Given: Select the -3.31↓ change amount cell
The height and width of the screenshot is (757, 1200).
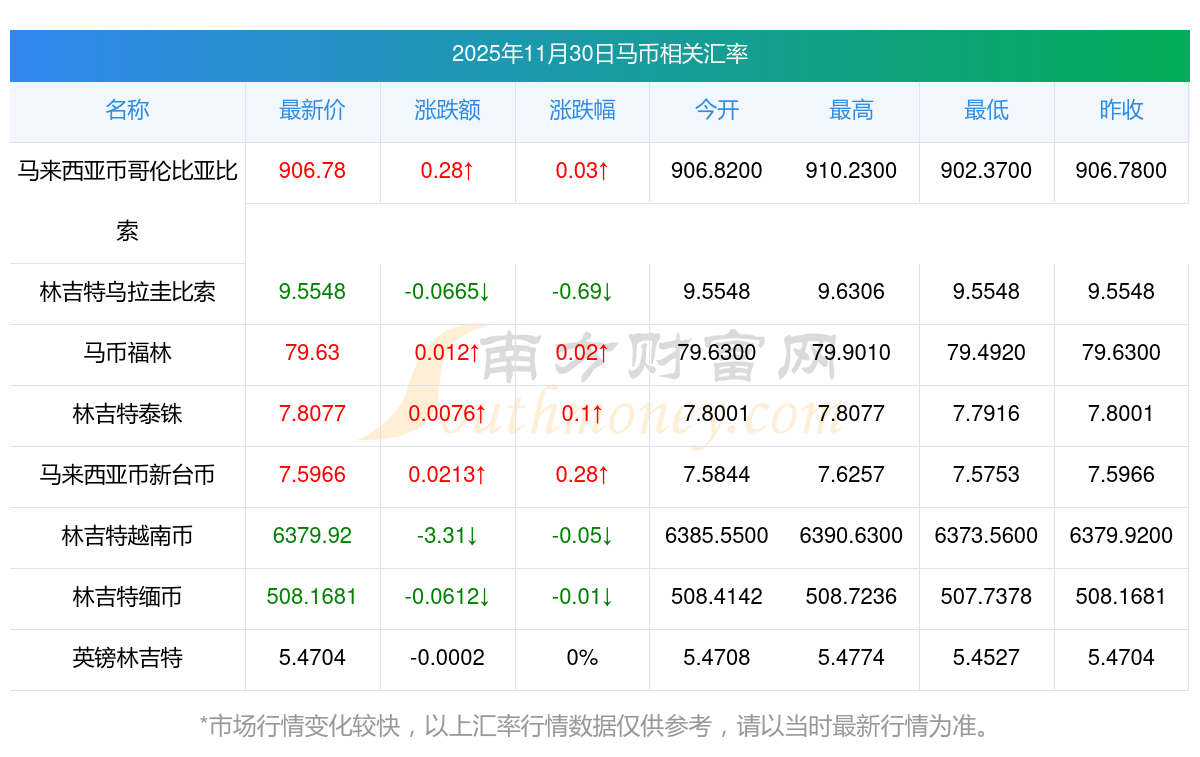Looking at the screenshot, I should (x=447, y=536).
